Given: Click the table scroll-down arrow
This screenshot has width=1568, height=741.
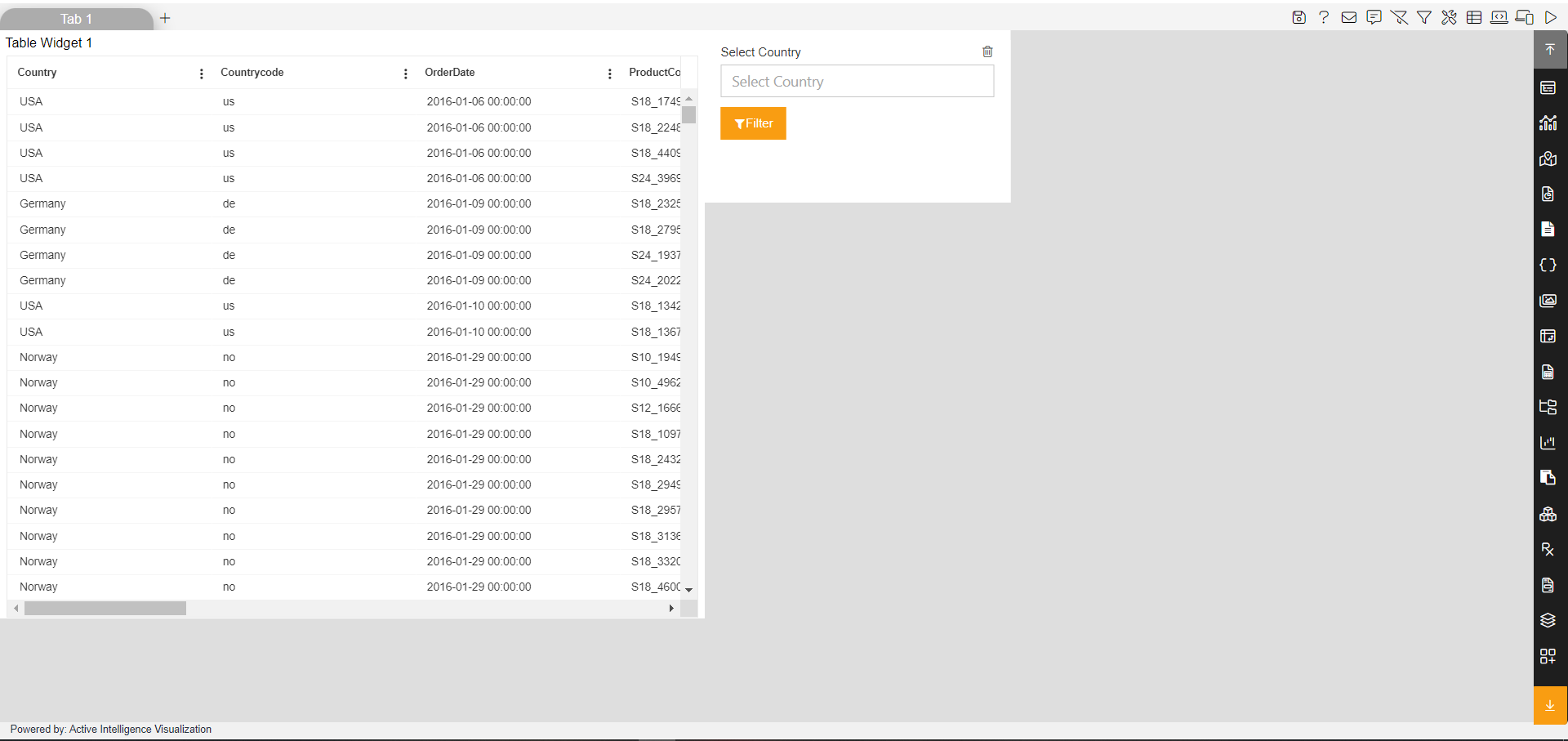Looking at the screenshot, I should 689,590.
